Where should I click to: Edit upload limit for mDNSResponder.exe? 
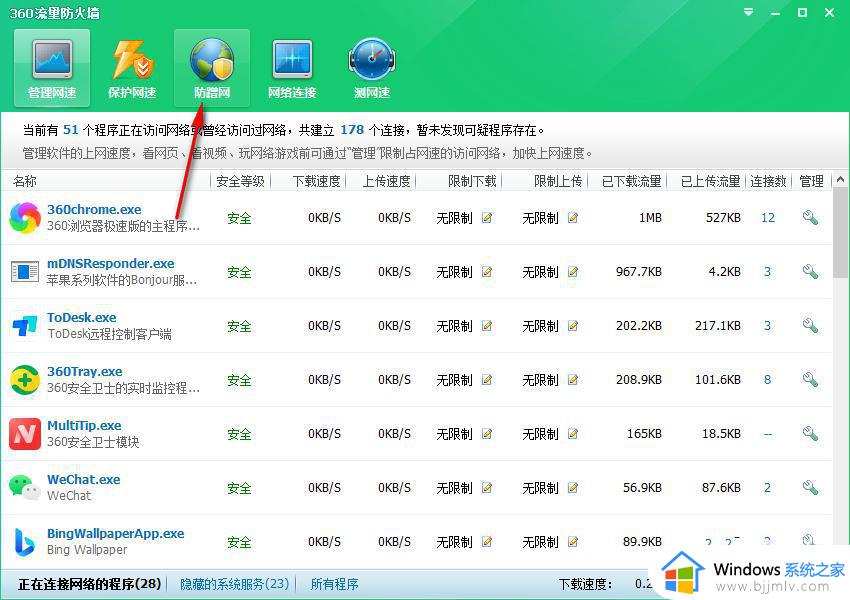click(x=572, y=272)
